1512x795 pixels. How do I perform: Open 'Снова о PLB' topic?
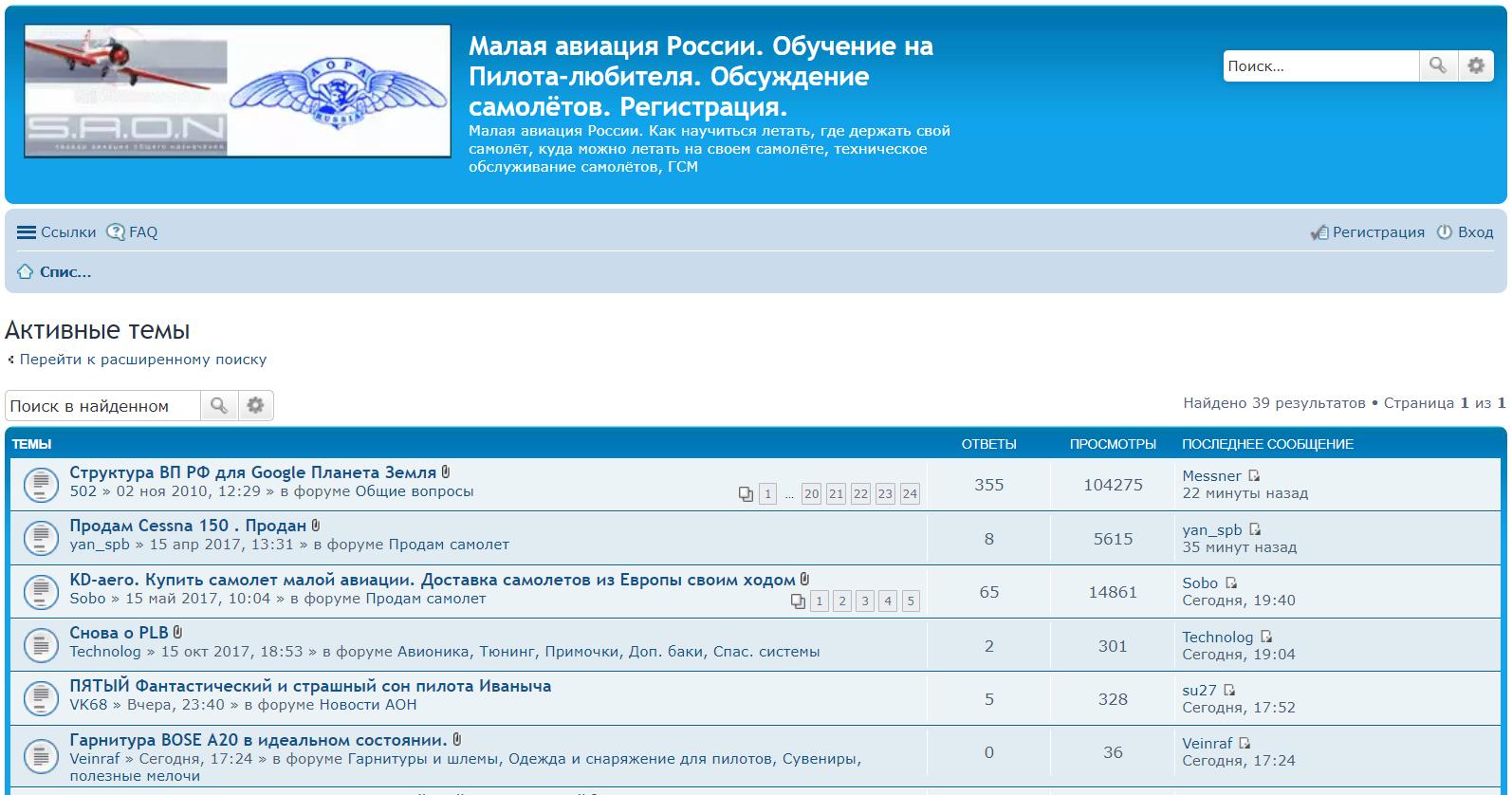(x=119, y=633)
